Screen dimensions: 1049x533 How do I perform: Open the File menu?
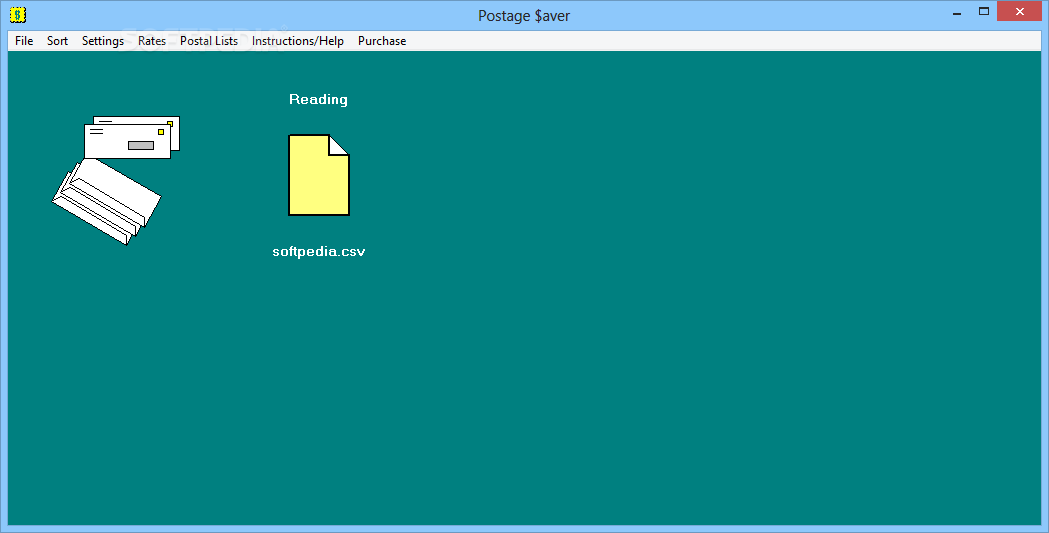coord(24,41)
